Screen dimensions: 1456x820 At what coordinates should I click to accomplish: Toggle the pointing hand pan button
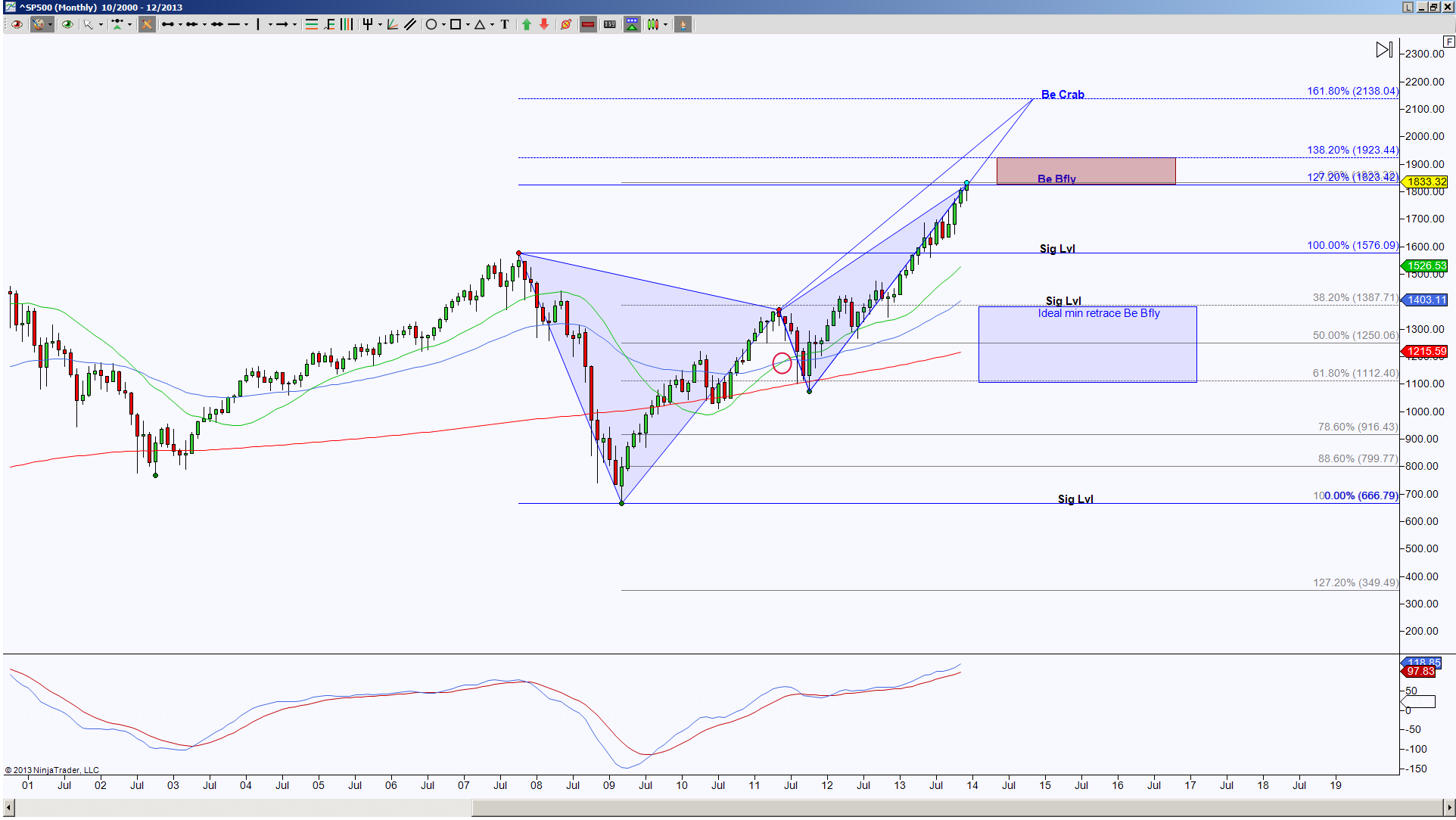(683, 24)
